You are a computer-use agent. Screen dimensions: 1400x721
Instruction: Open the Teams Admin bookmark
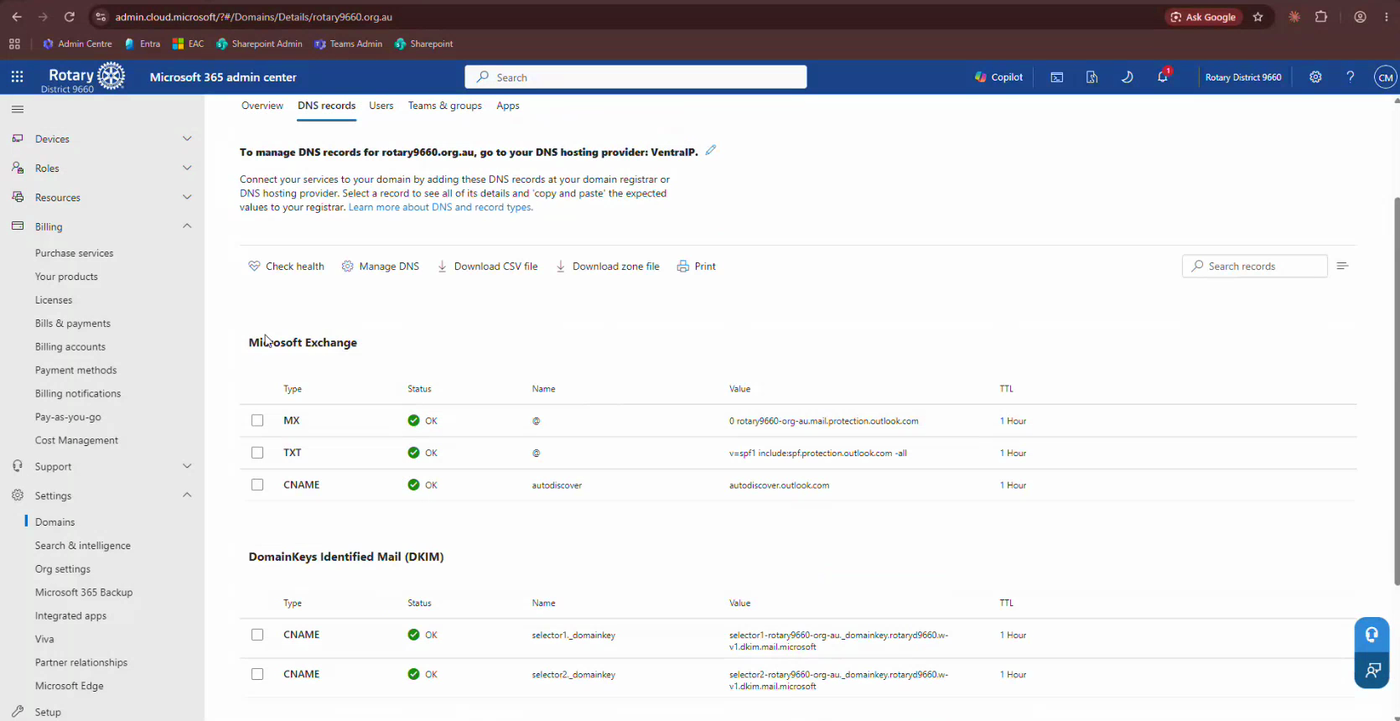point(348,44)
